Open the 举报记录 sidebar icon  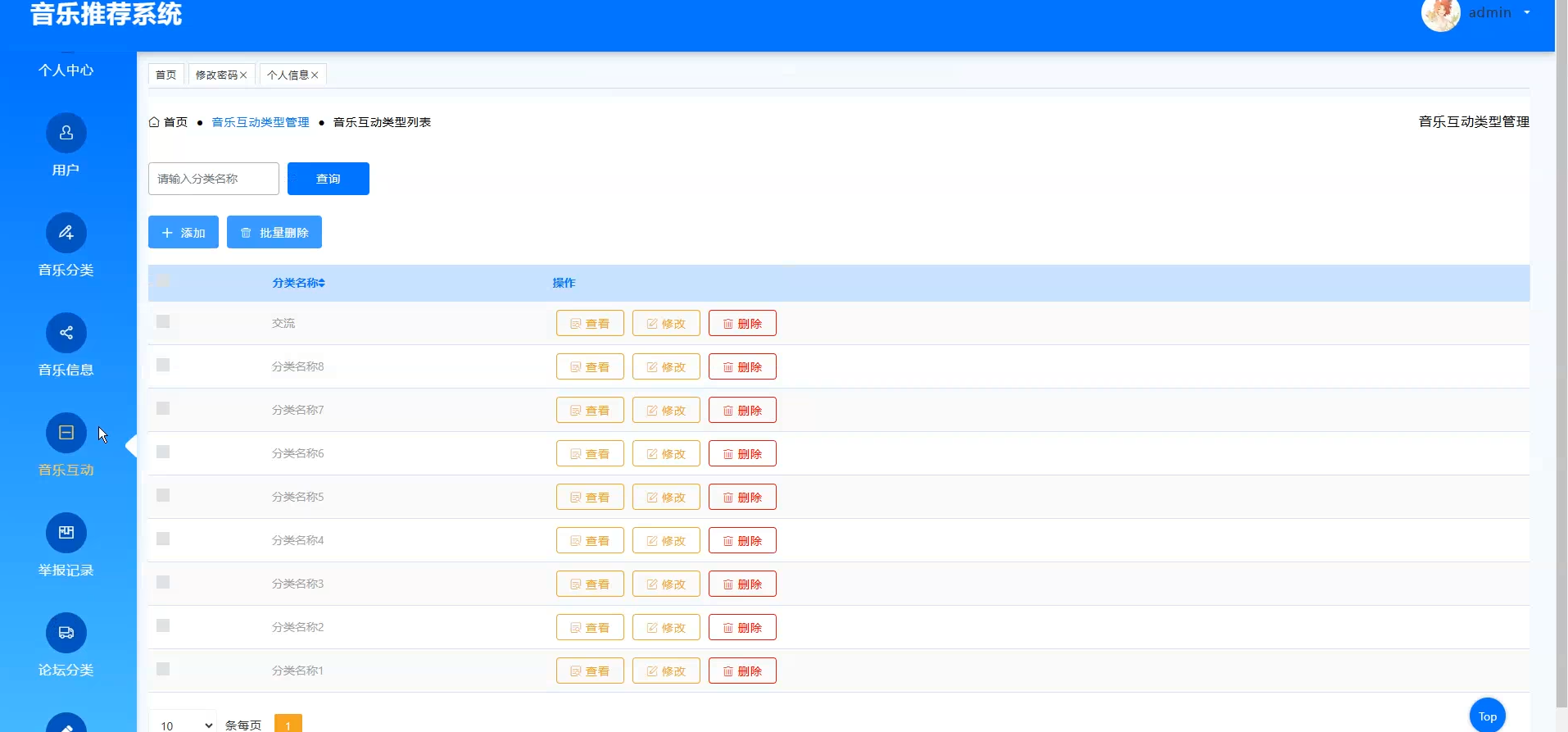pyautogui.click(x=66, y=533)
